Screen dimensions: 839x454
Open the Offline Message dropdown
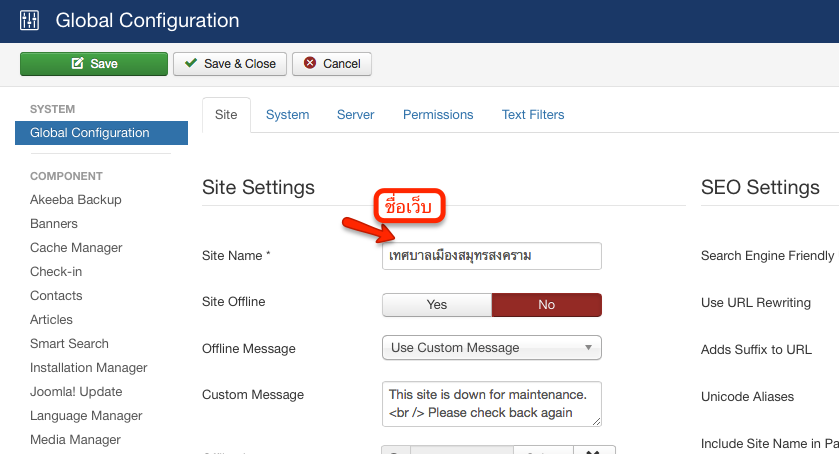point(492,348)
